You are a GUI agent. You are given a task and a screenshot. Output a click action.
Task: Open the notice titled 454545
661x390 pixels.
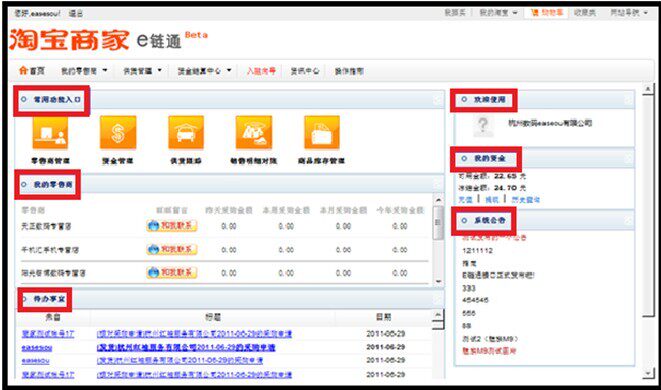(x=475, y=300)
